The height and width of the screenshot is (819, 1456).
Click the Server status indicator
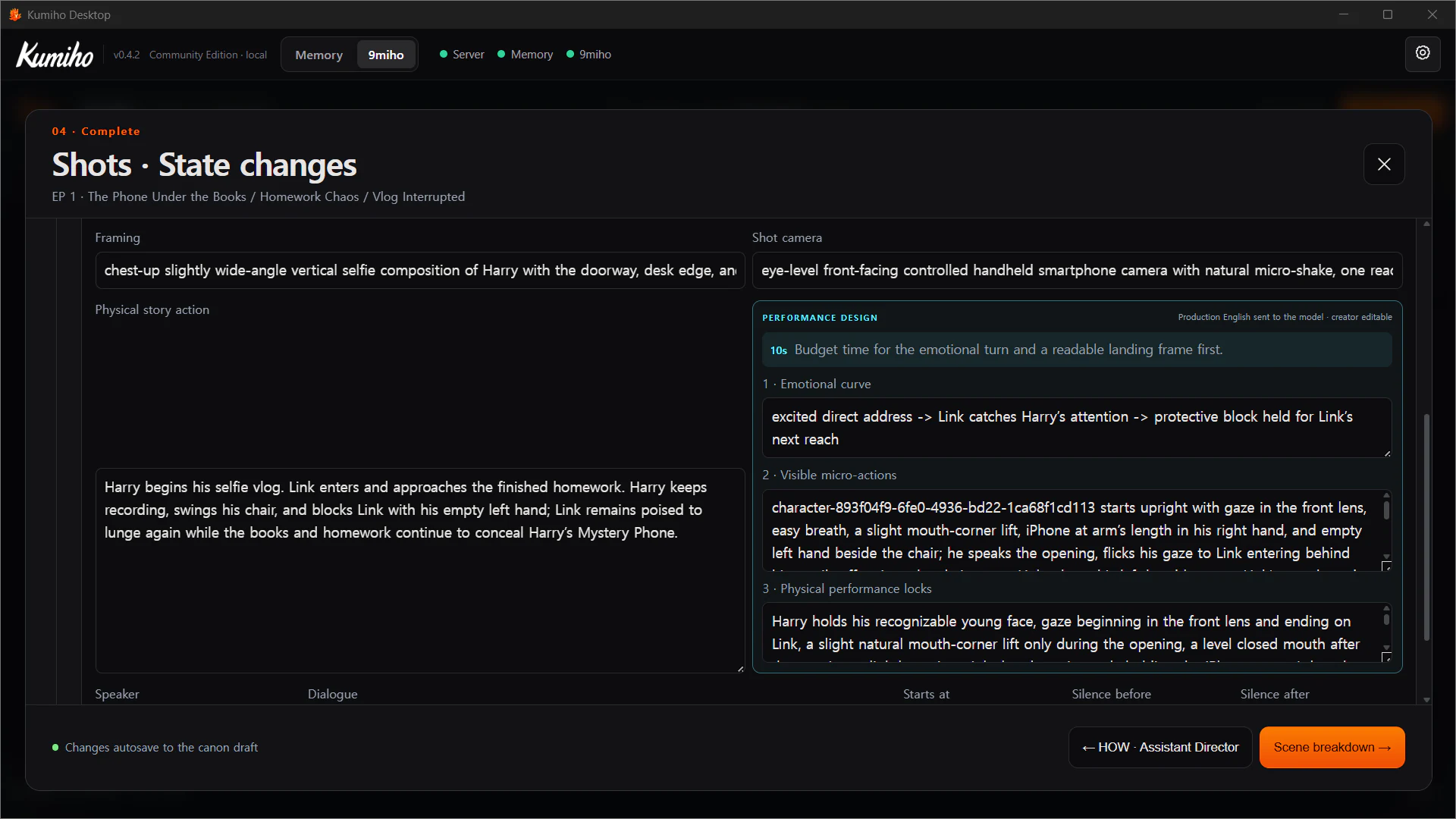point(462,55)
